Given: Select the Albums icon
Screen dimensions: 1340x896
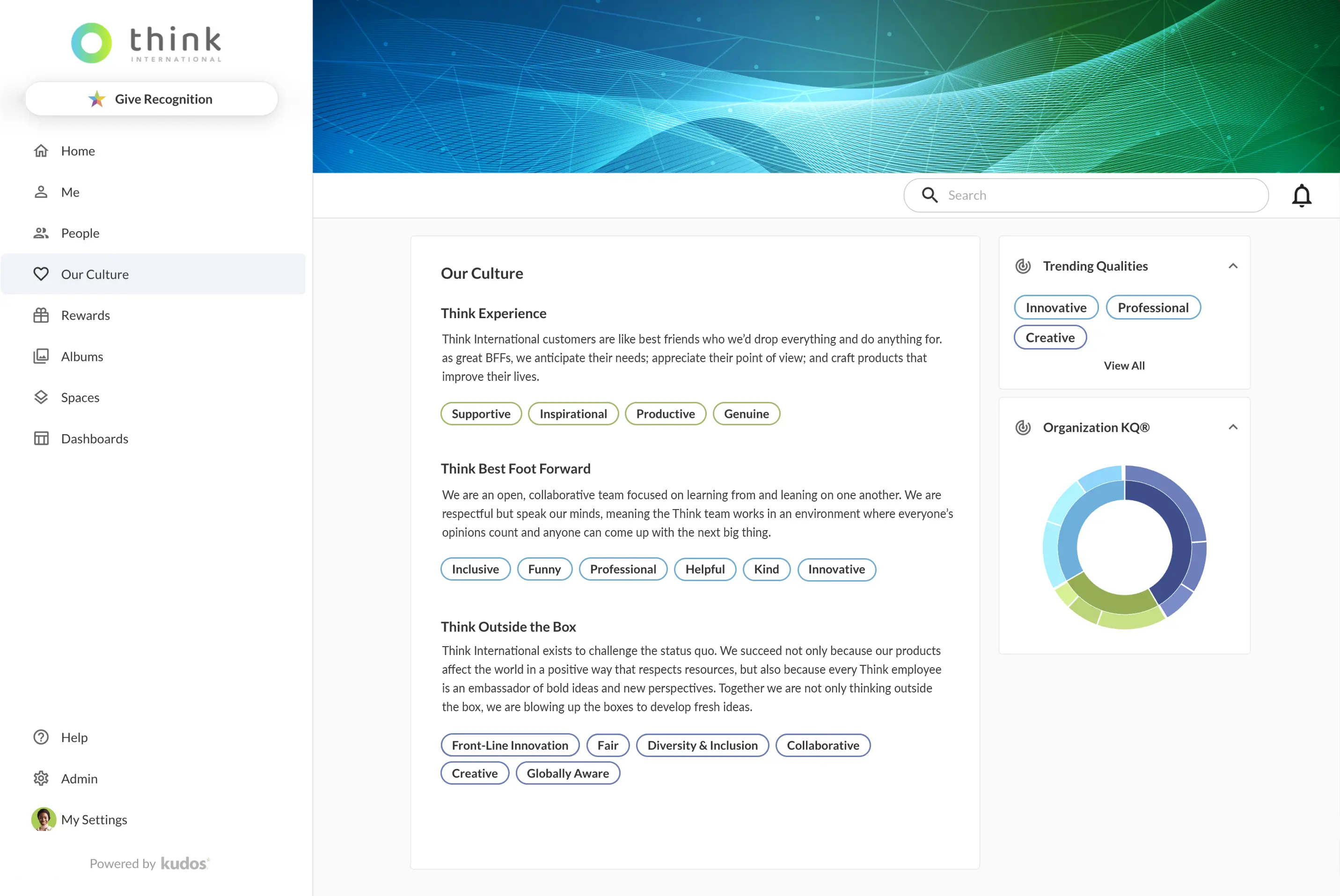Looking at the screenshot, I should coord(41,356).
